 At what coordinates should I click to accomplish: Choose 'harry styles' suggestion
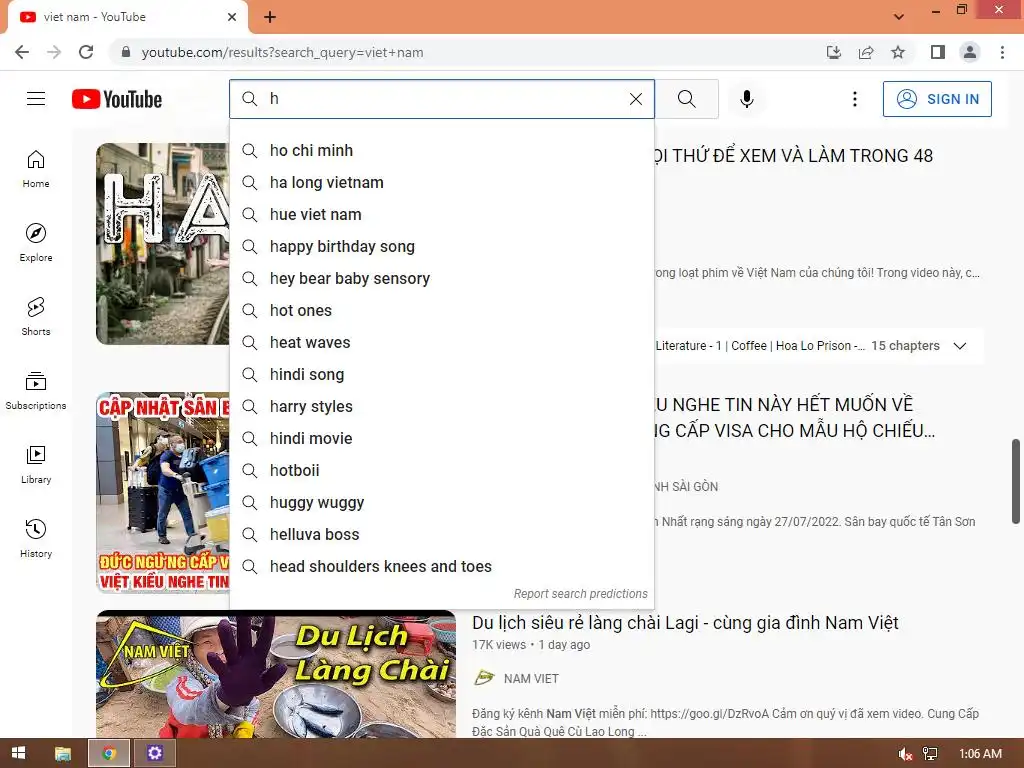(x=442, y=406)
